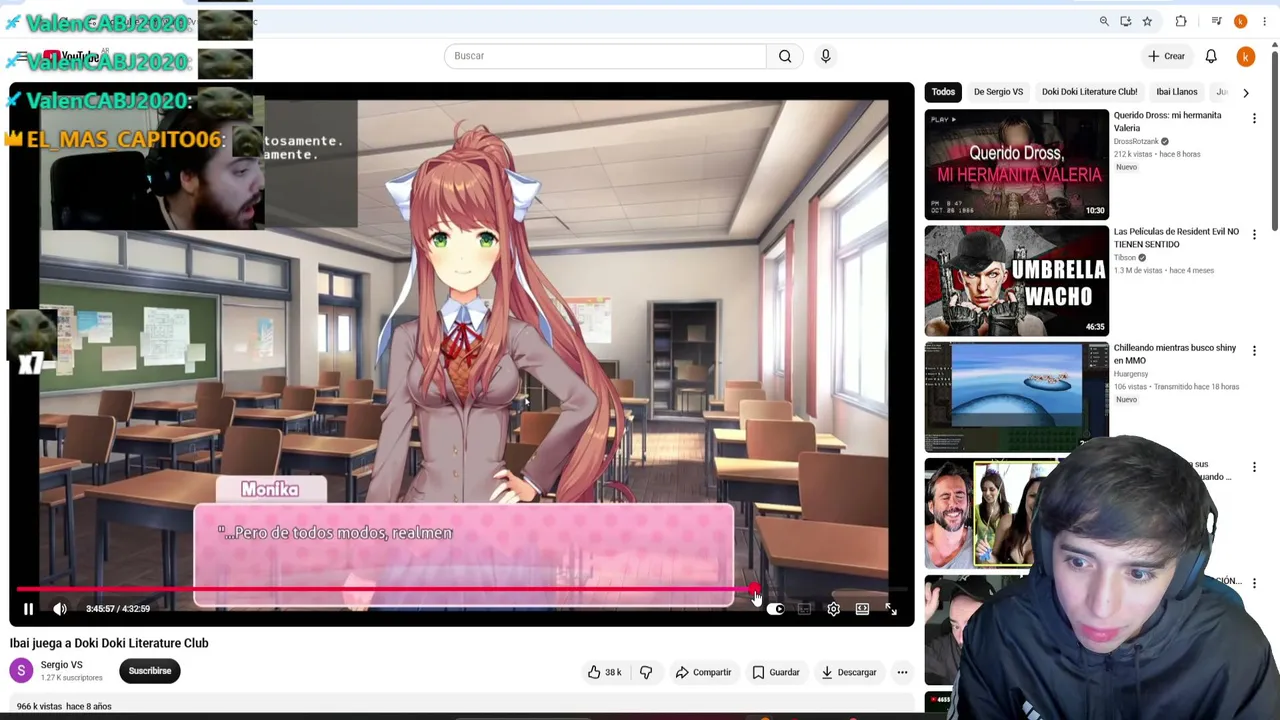This screenshot has width=1280, height=720.
Task: Open the shiny MMO stream thumbnail
Action: tap(1016, 397)
